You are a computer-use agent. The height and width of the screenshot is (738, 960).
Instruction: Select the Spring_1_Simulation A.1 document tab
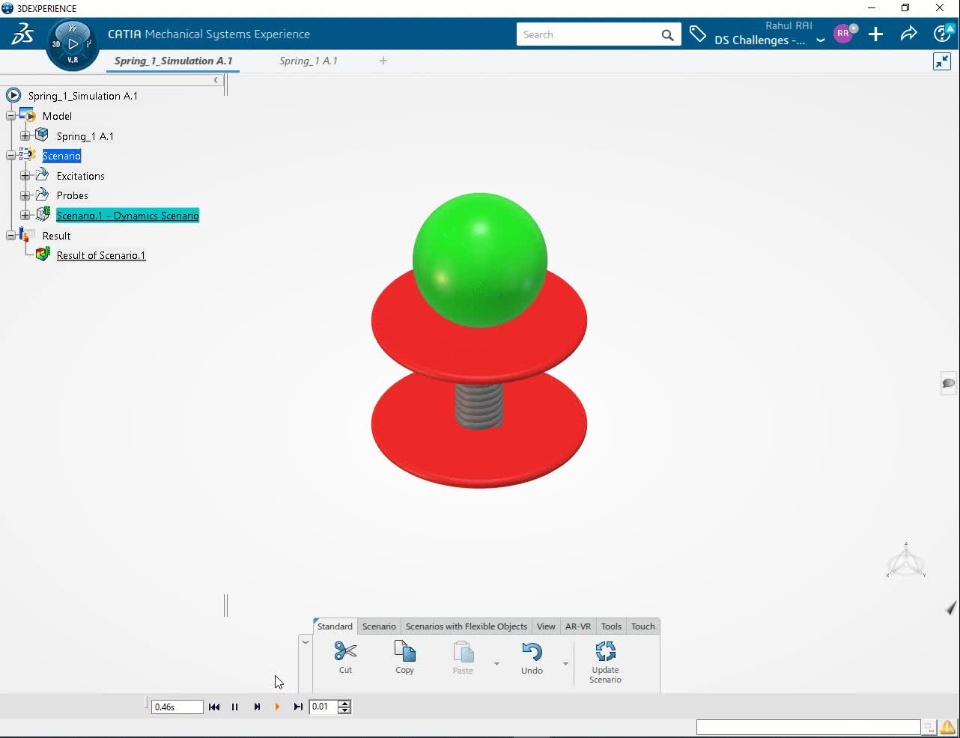[x=173, y=61]
